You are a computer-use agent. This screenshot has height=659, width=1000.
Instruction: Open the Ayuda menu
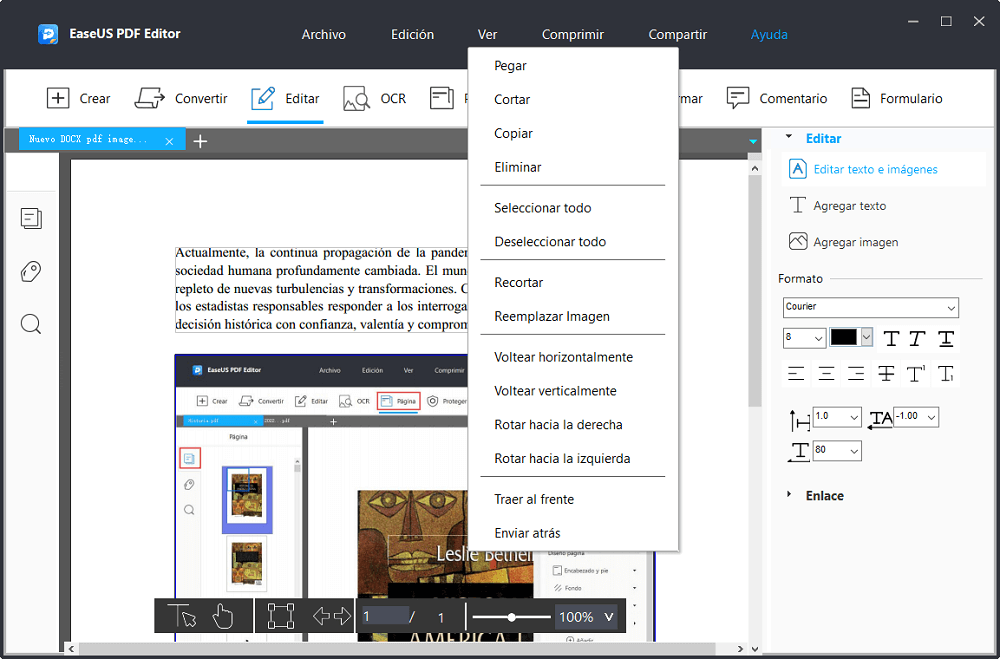coord(768,34)
